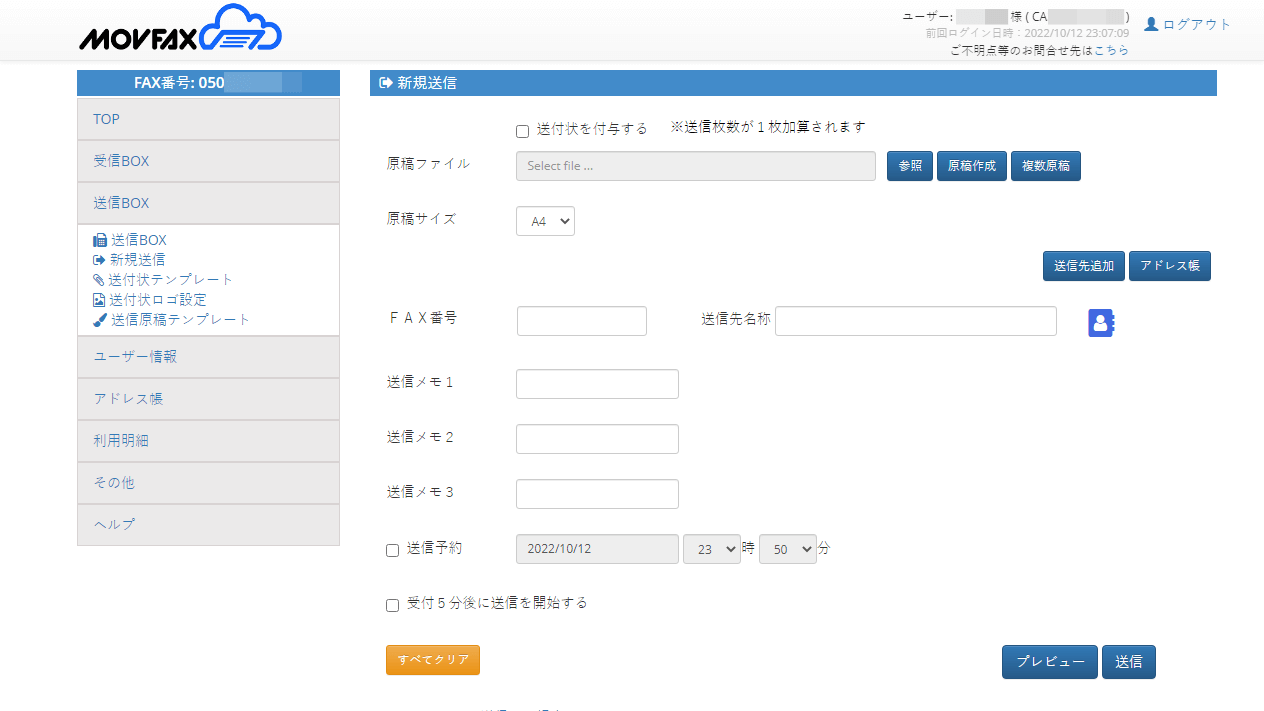The height and width of the screenshot is (711, 1264).
Task: Open the 送付状テンプレート link
Action: pyautogui.click(x=171, y=280)
